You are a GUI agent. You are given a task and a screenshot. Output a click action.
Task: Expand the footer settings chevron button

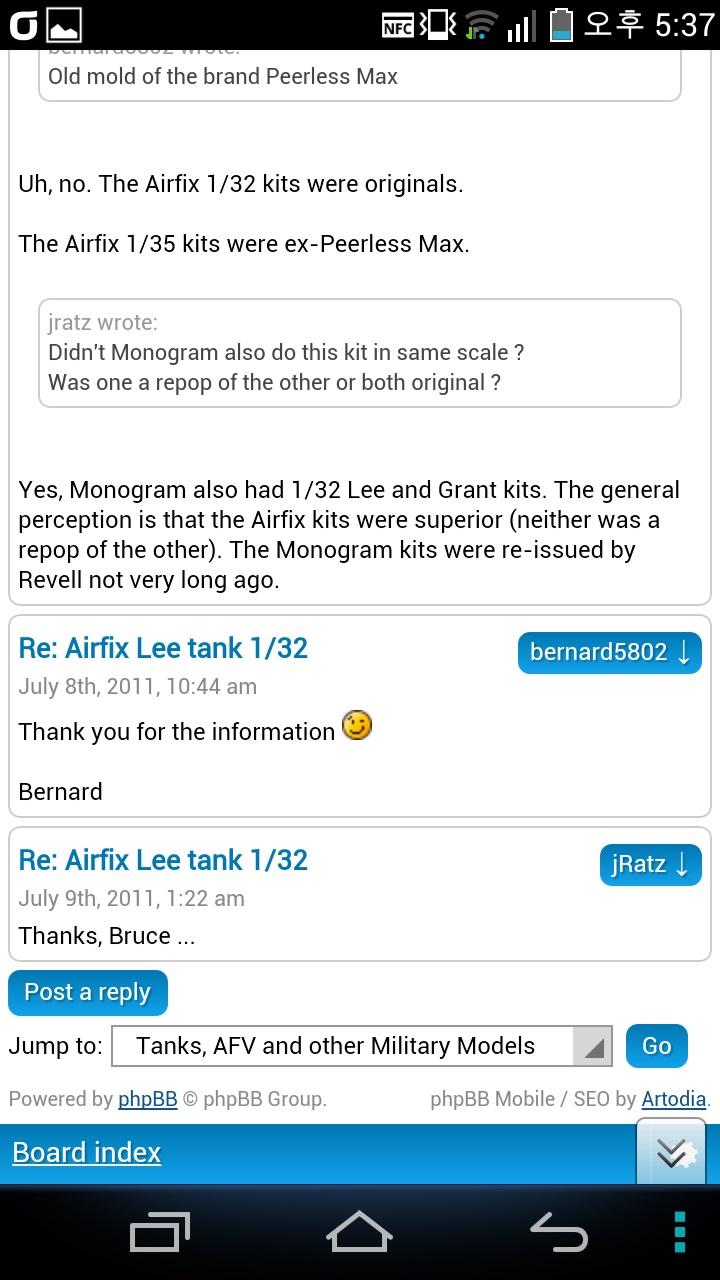pos(671,1153)
